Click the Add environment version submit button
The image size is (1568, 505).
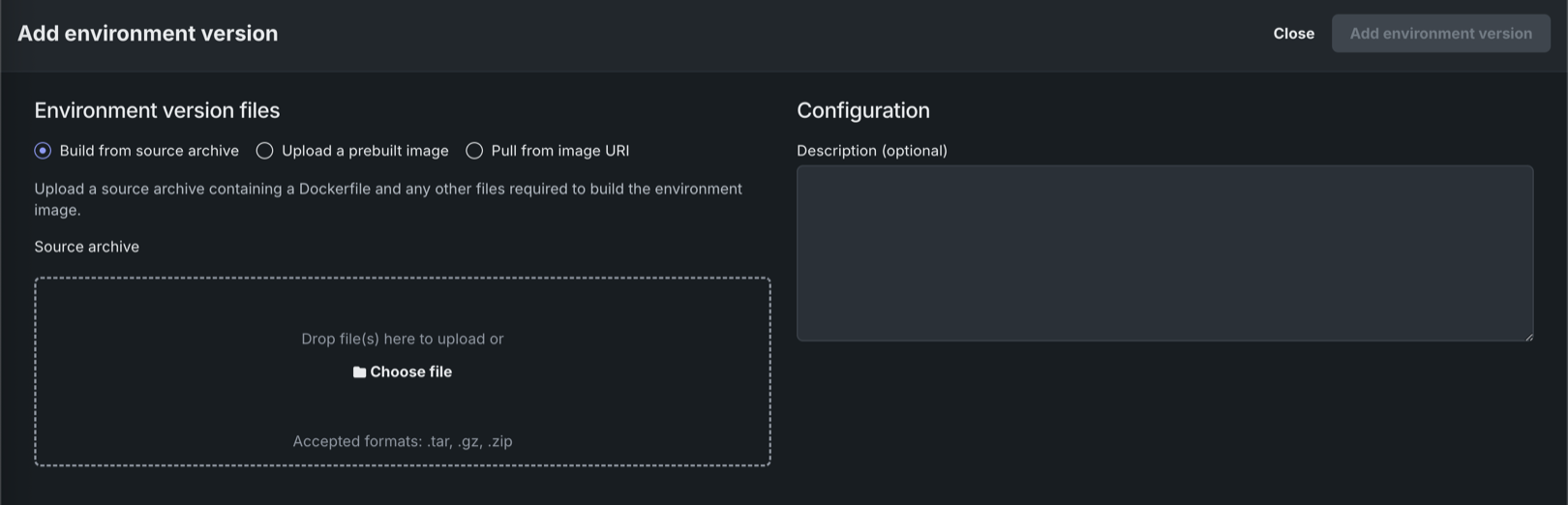pyautogui.click(x=1440, y=34)
